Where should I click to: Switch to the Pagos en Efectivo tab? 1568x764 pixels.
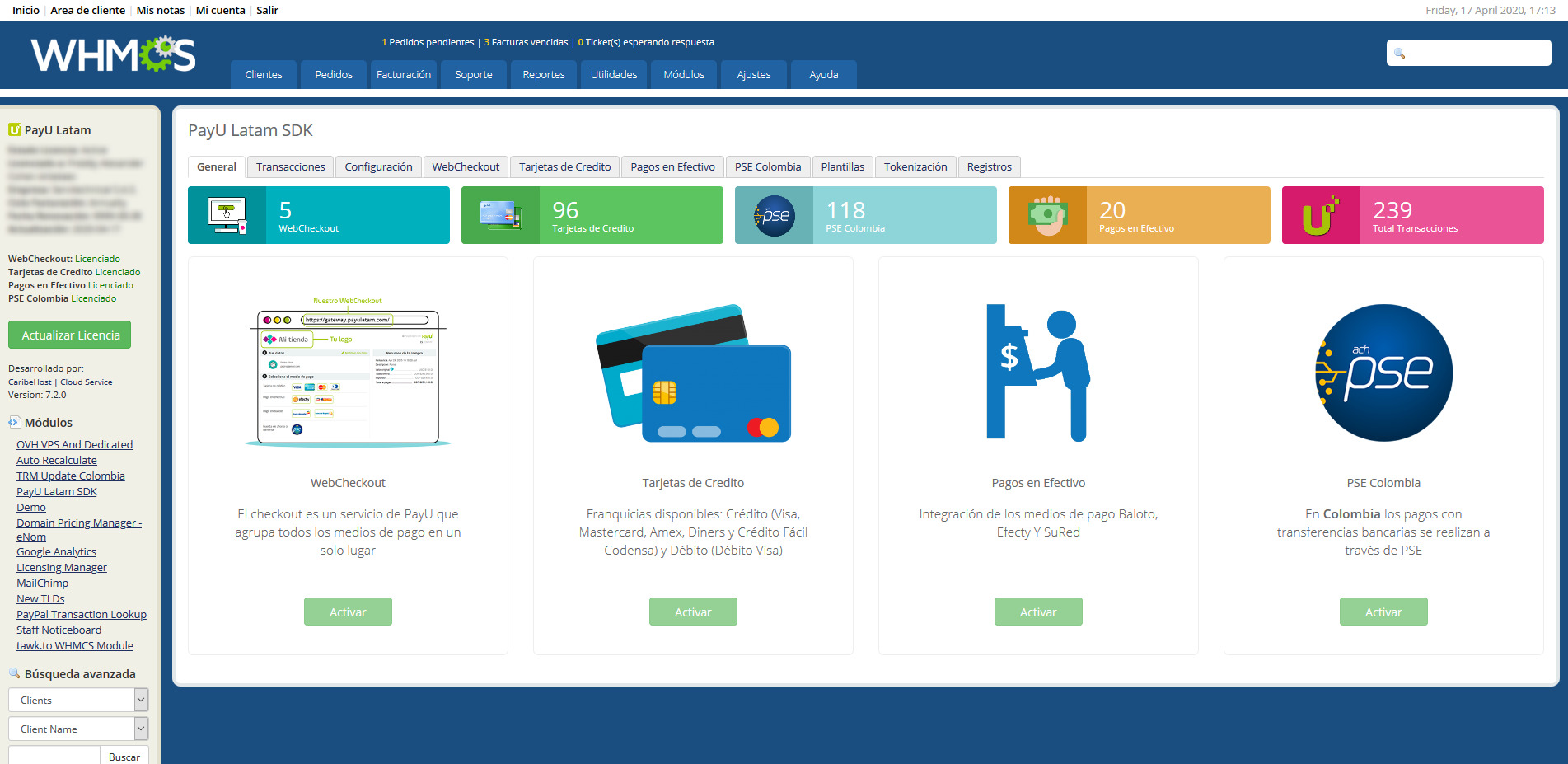(672, 166)
